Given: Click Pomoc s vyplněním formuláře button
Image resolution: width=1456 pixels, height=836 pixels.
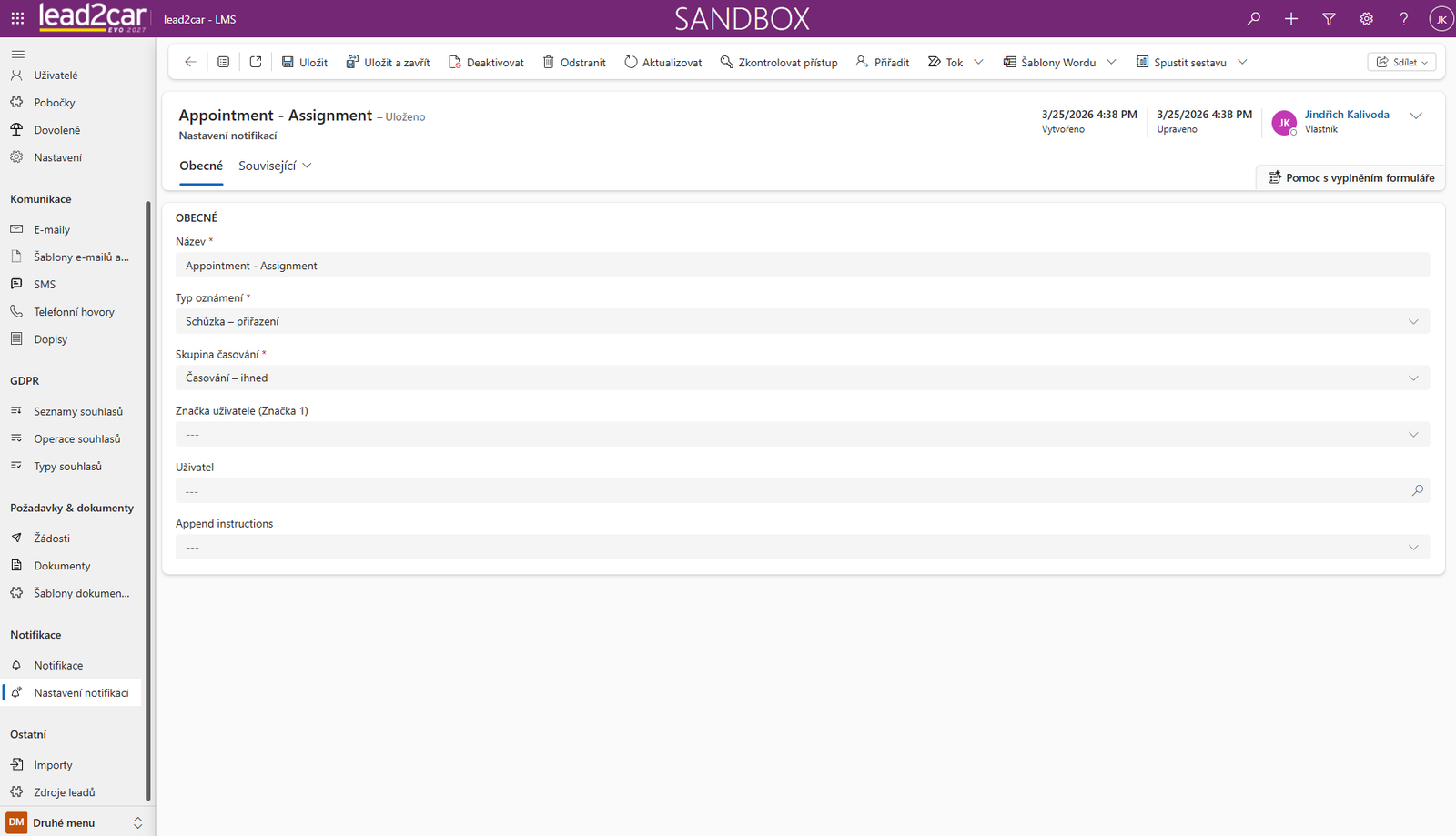Looking at the screenshot, I should [x=1351, y=177].
